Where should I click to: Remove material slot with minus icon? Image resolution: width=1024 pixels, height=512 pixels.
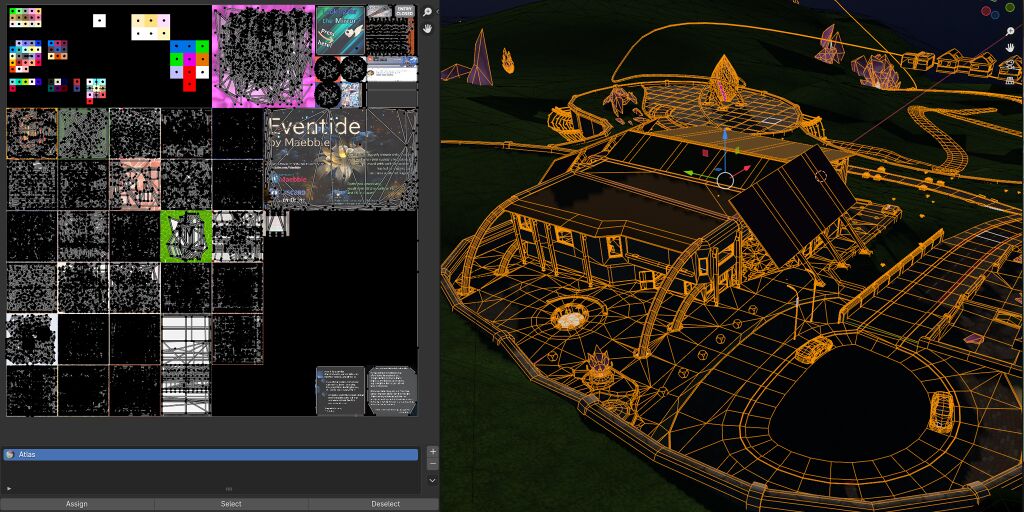432,464
